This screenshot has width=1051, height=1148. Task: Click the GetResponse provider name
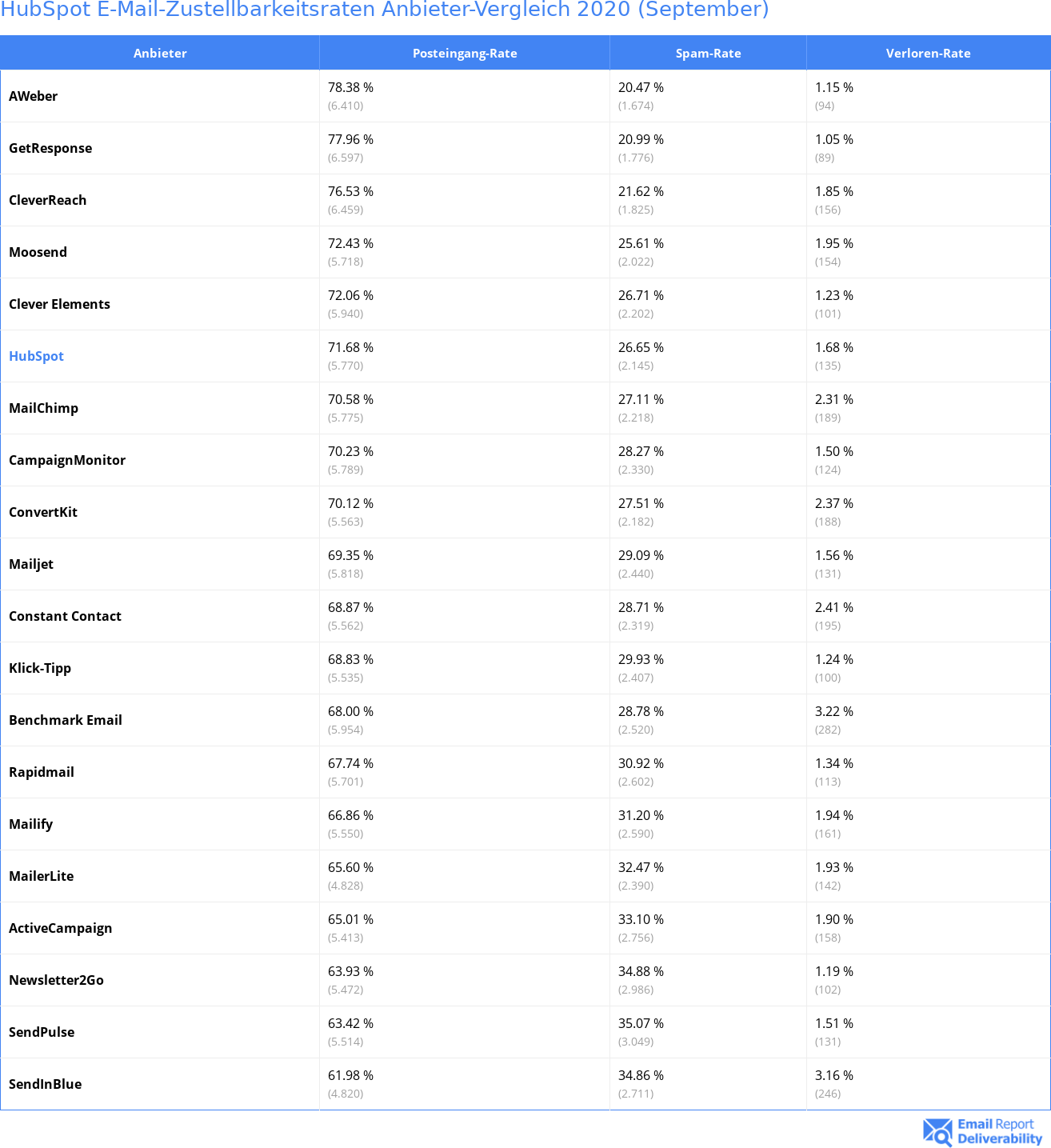point(50,148)
